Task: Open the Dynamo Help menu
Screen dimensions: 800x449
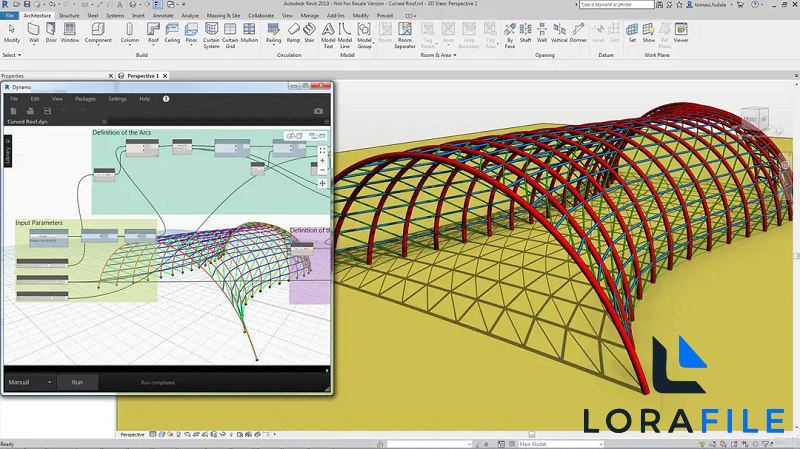Action: click(x=145, y=99)
